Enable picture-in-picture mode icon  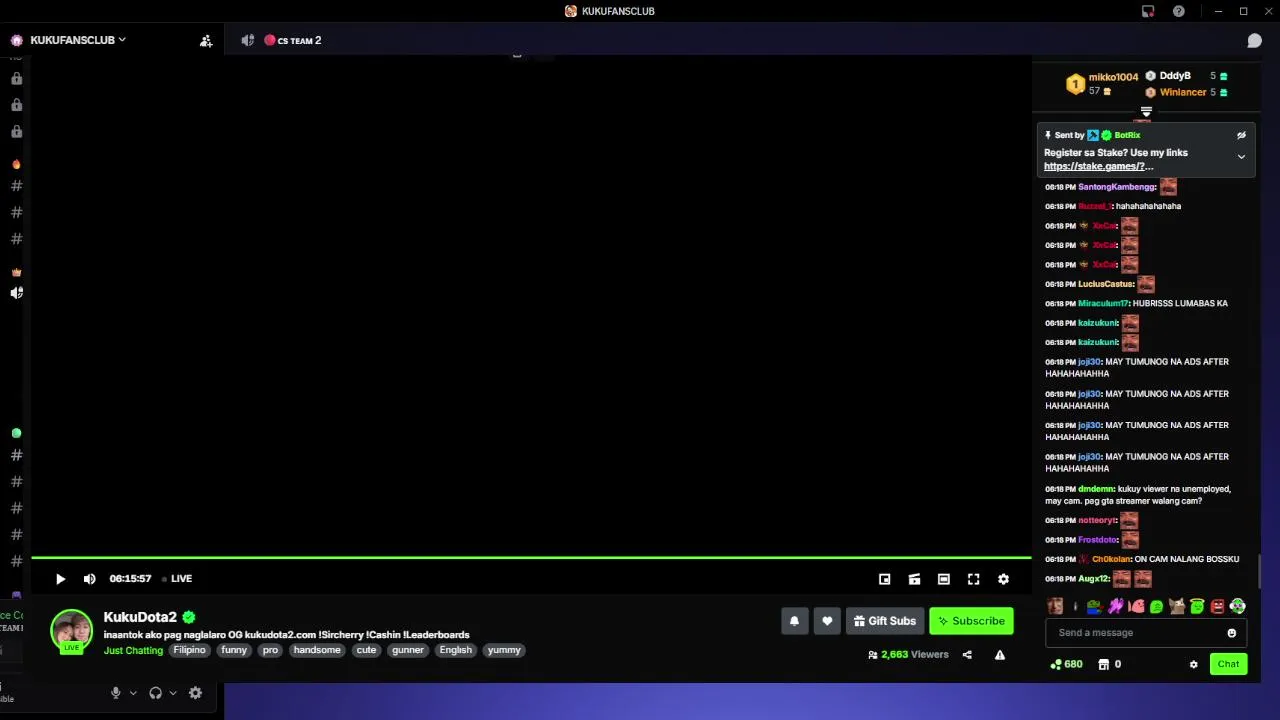884,579
